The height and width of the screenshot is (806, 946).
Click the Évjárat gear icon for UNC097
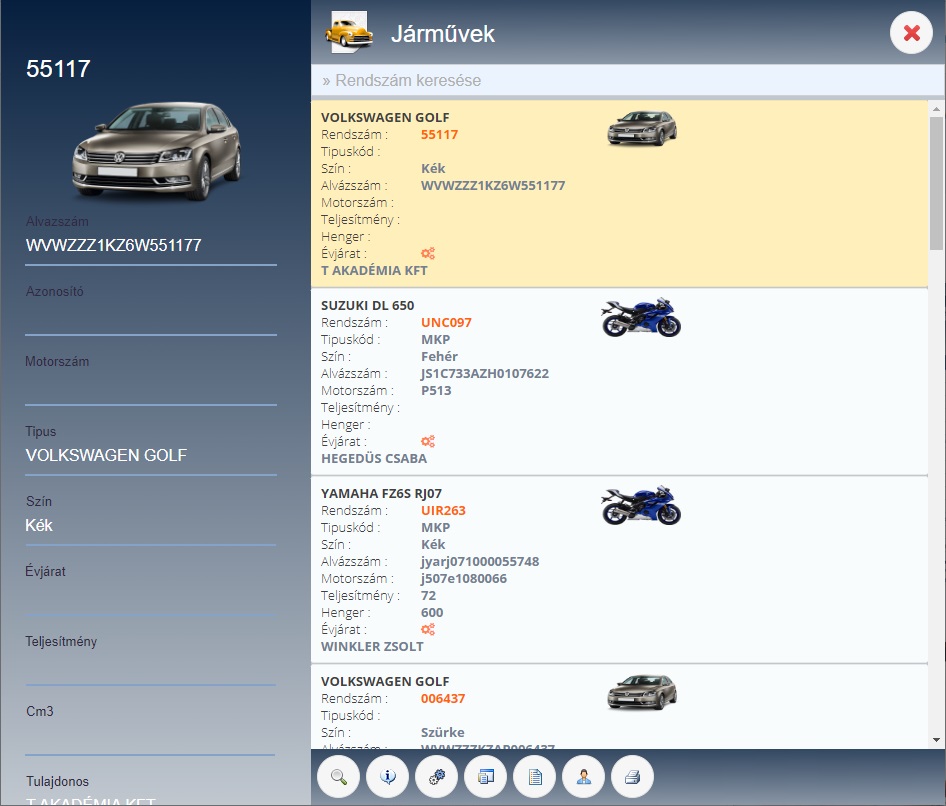pos(428,442)
